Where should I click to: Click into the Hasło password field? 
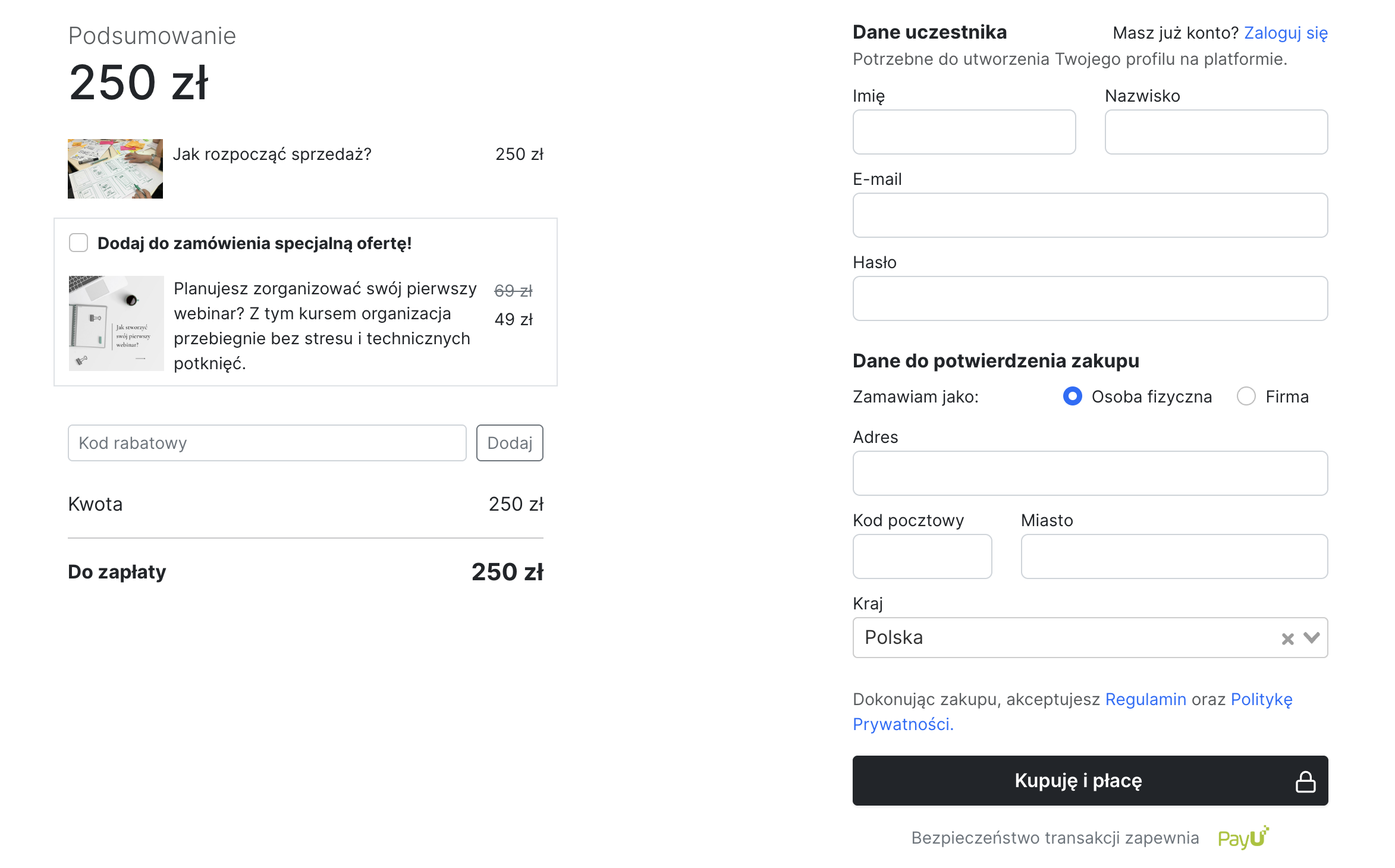coord(1090,298)
